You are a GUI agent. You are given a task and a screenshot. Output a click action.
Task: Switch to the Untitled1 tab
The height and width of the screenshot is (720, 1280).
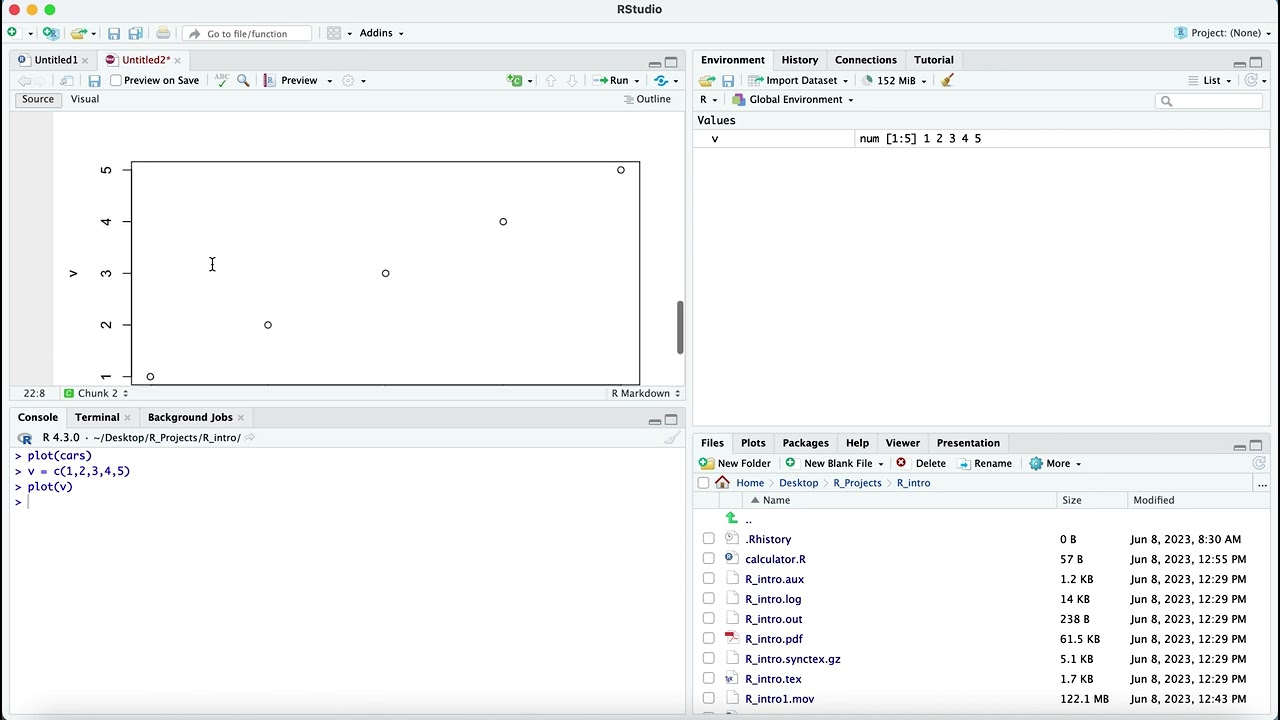click(55, 60)
